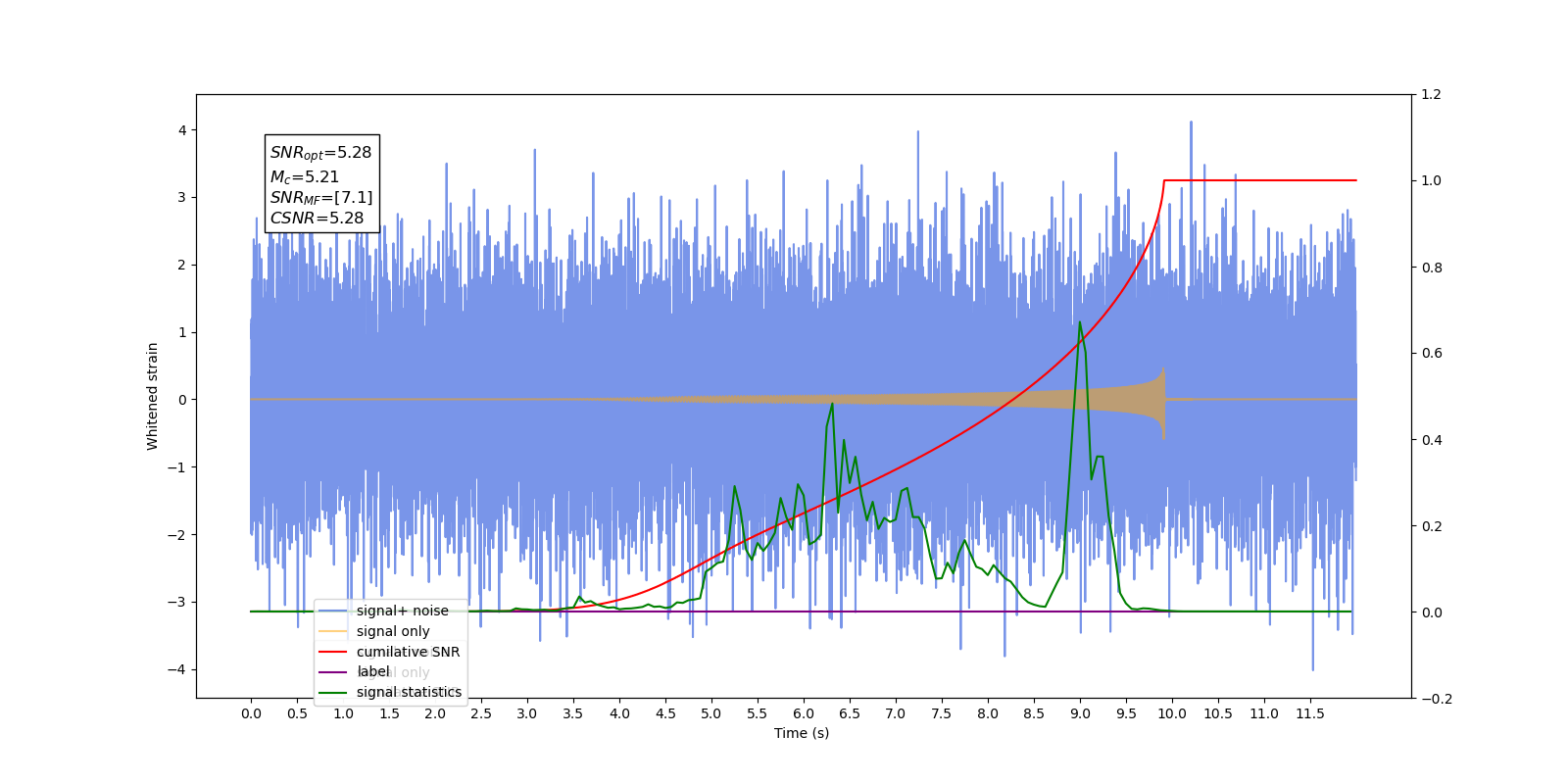The width and height of the screenshot is (1568, 784).
Task: Click the 'Time (s)' x-axis label
Action: click(x=802, y=733)
